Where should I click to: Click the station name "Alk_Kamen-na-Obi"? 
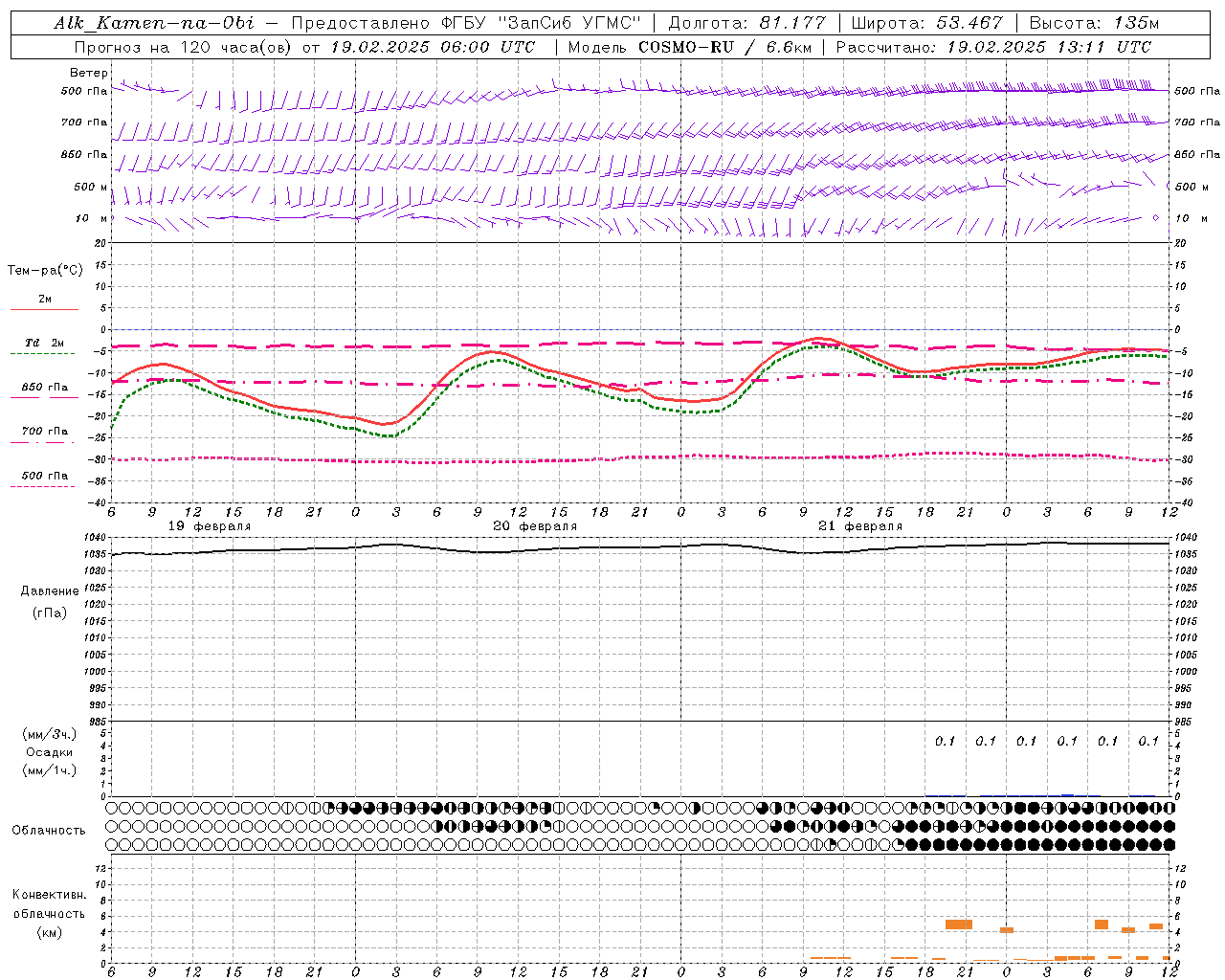tap(154, 23)
